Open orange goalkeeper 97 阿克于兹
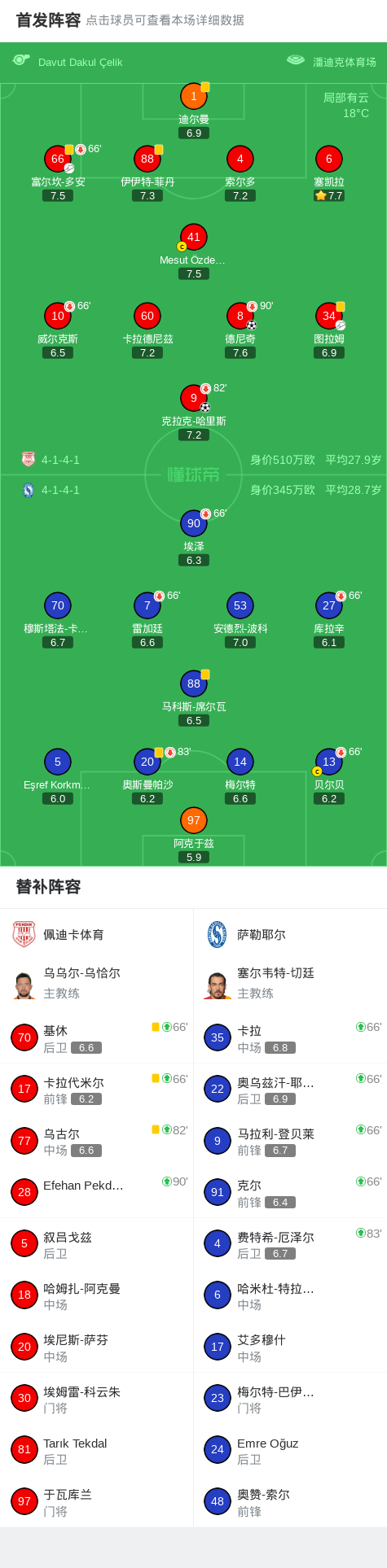 click(194, 820)
